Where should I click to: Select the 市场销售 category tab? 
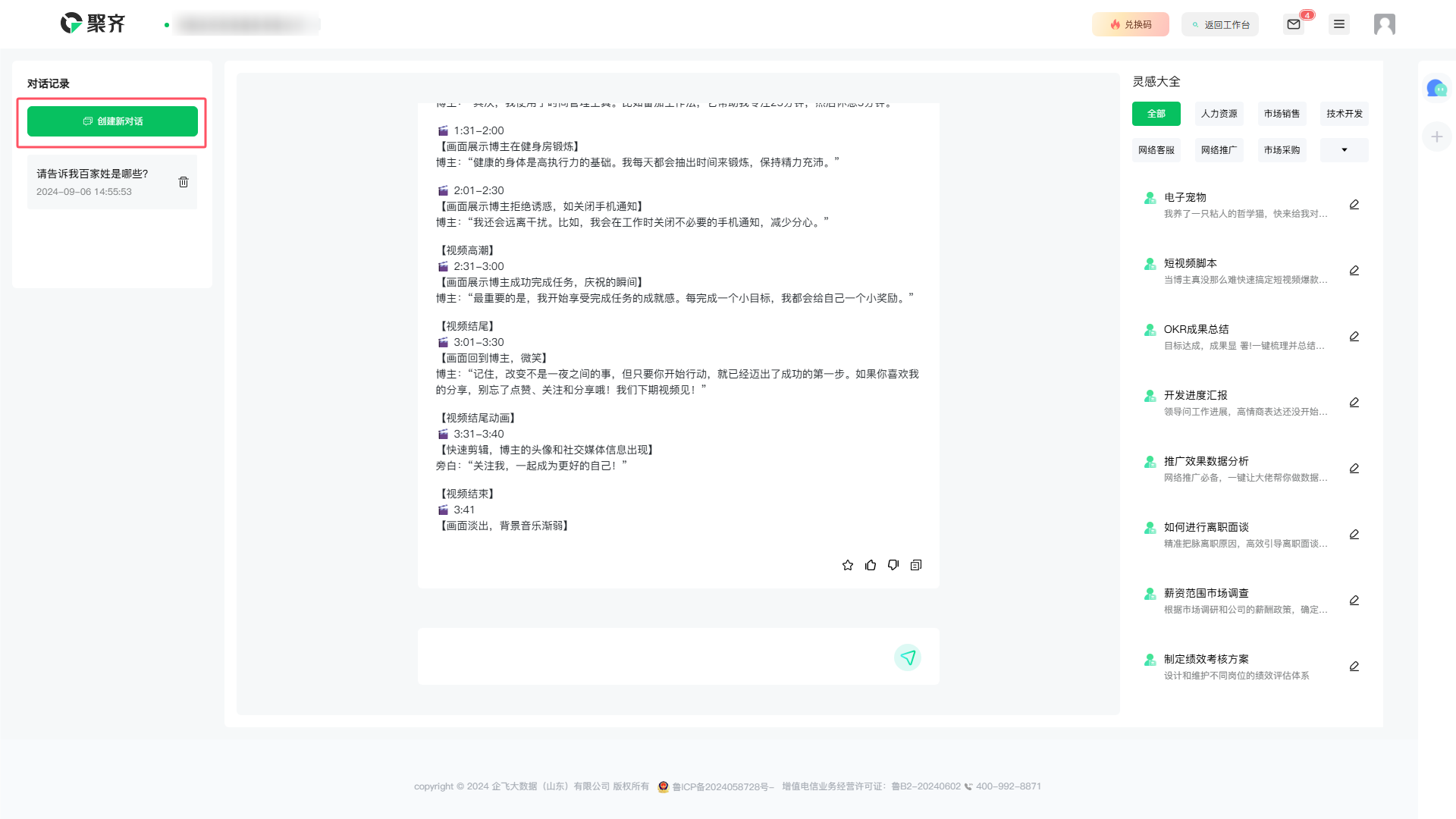(x=1282, y=114)
